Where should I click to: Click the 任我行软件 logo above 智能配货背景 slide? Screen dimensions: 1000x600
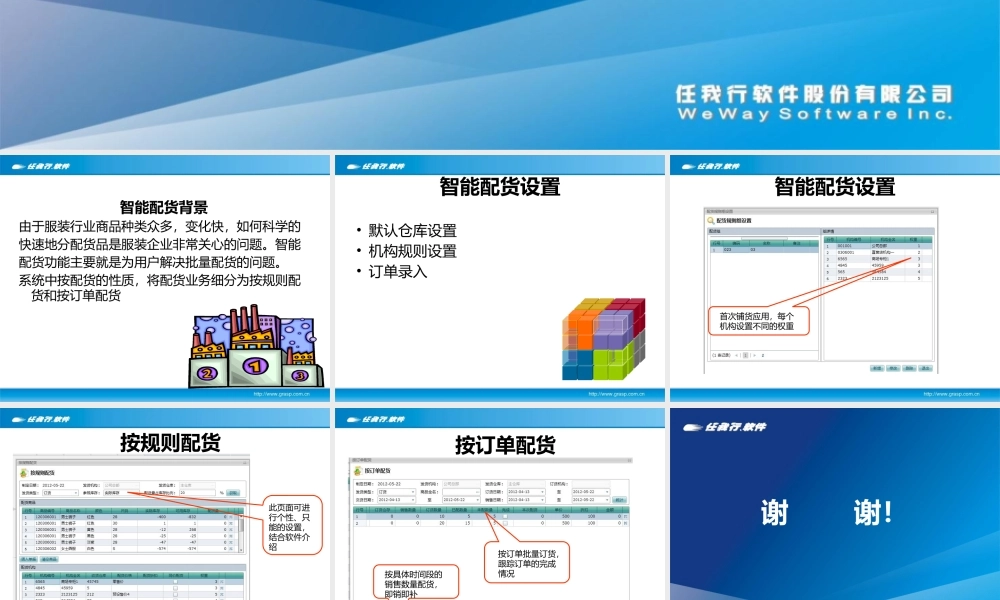point(41,166)
